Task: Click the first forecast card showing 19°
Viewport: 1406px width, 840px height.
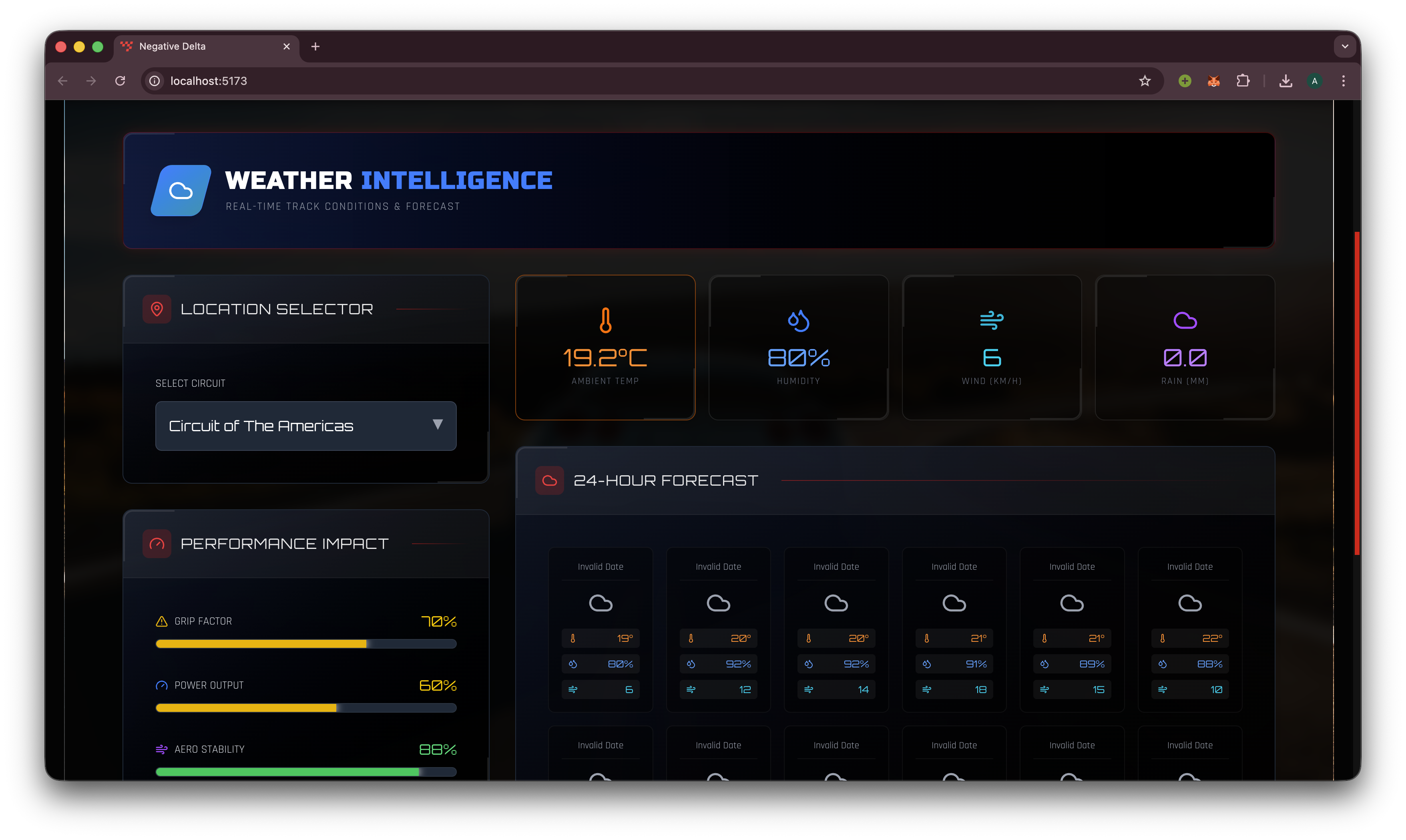Action: pyautogui.click(x=600, y=628)
